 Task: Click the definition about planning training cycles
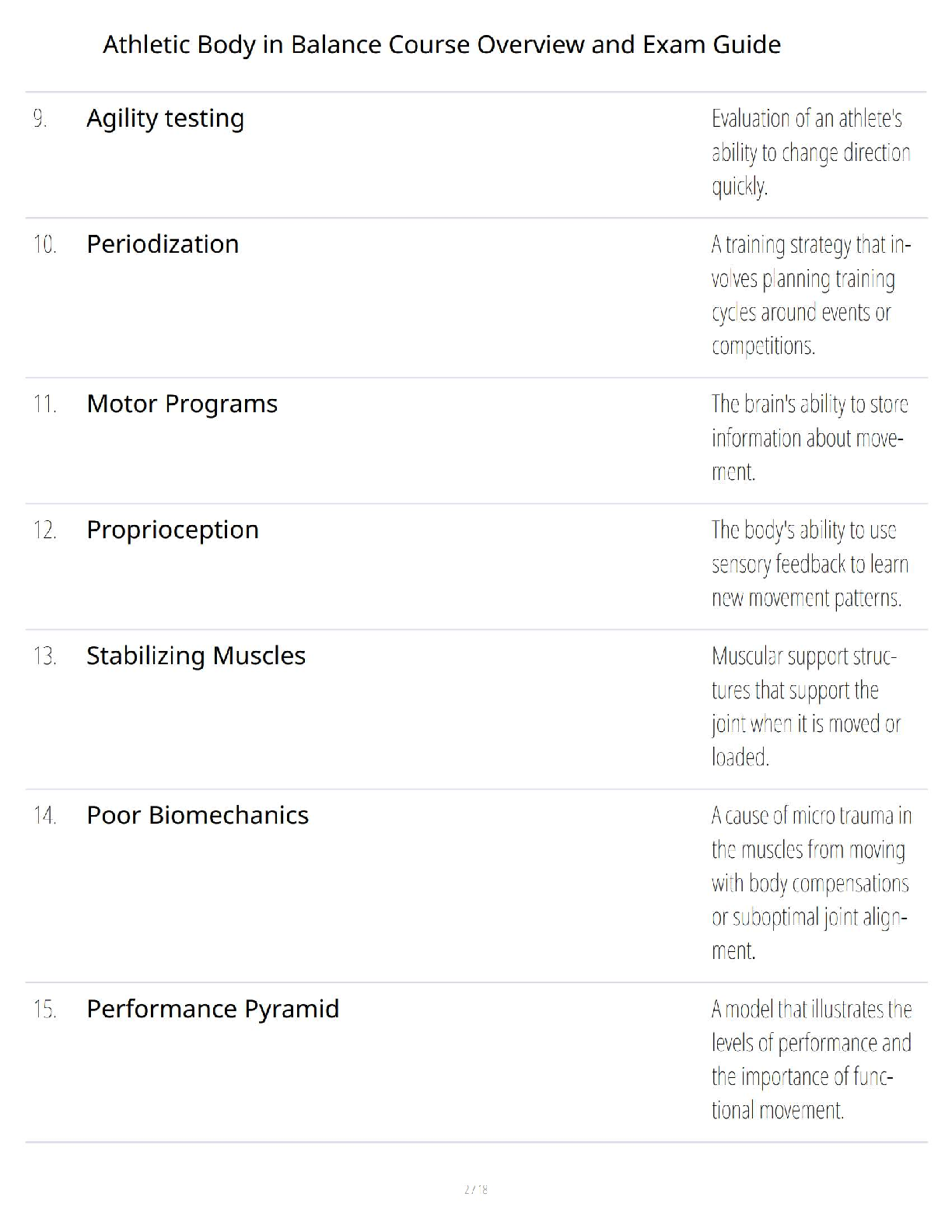tap(810, 295)
